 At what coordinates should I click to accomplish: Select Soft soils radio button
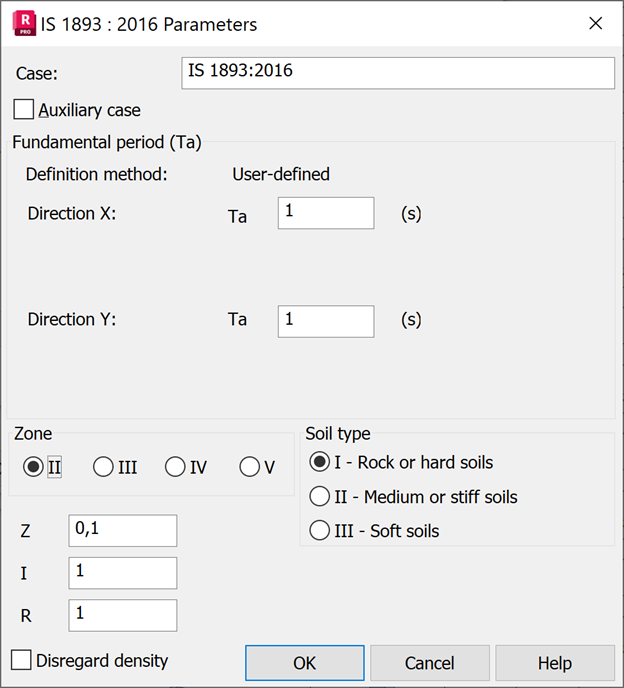(320, 530)
